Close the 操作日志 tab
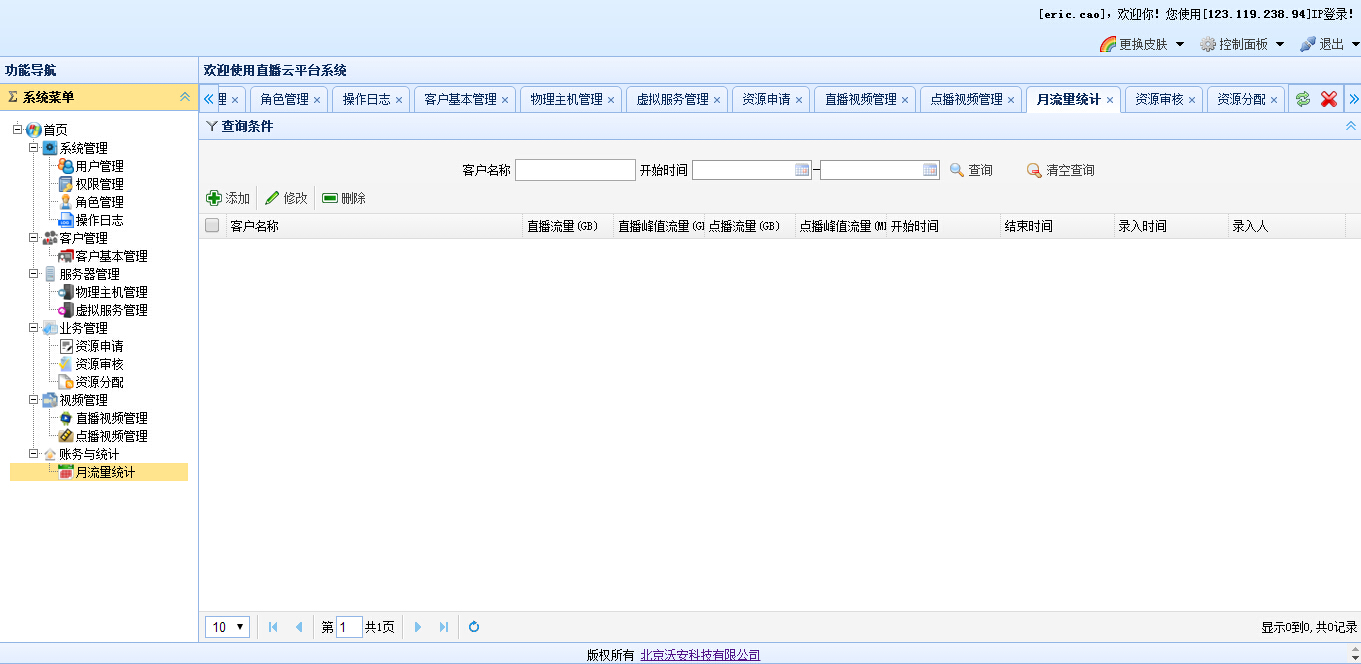The image size is (1361, 664). pos(399,100)
